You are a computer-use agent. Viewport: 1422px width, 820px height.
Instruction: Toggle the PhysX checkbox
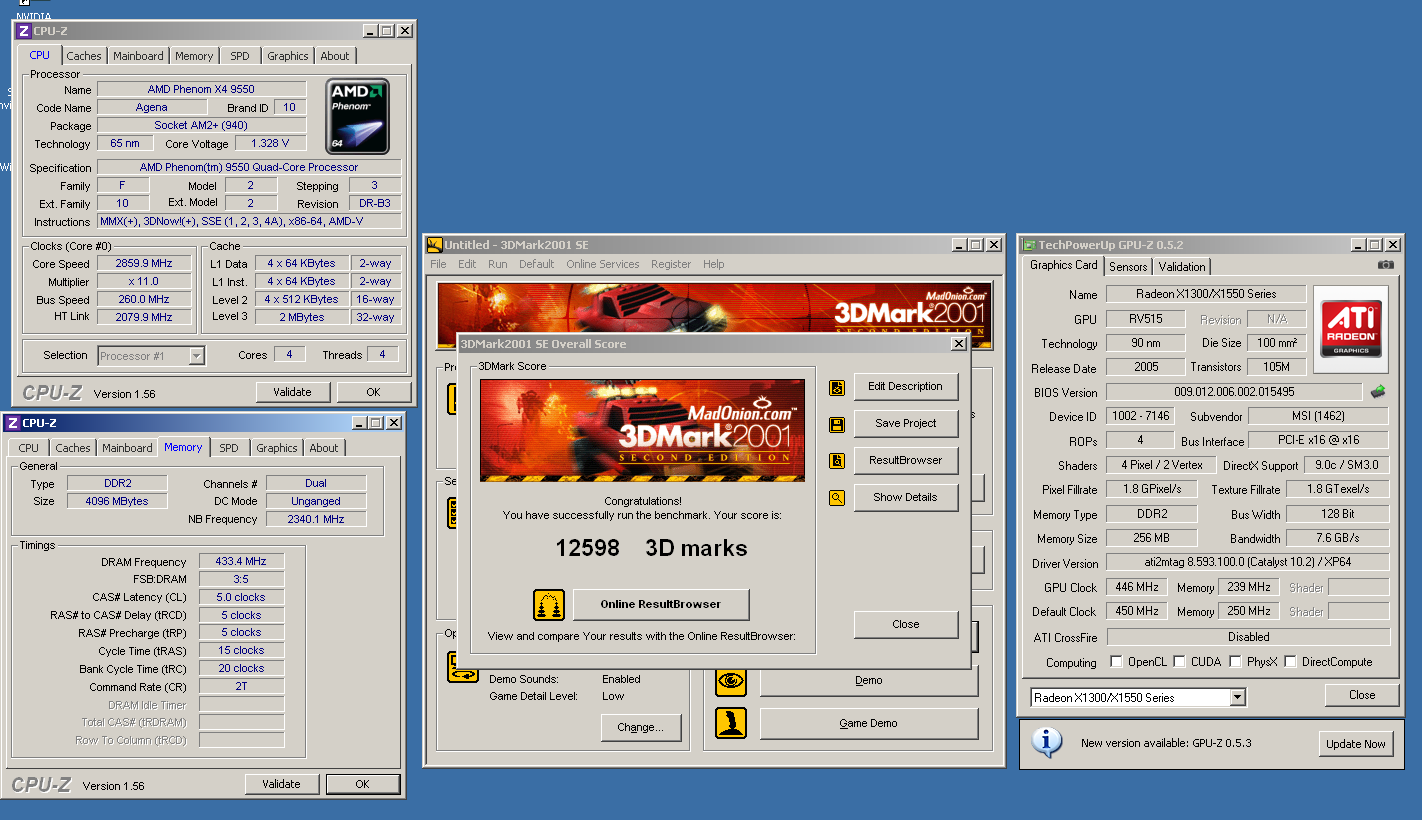[x=1237, y=662]
